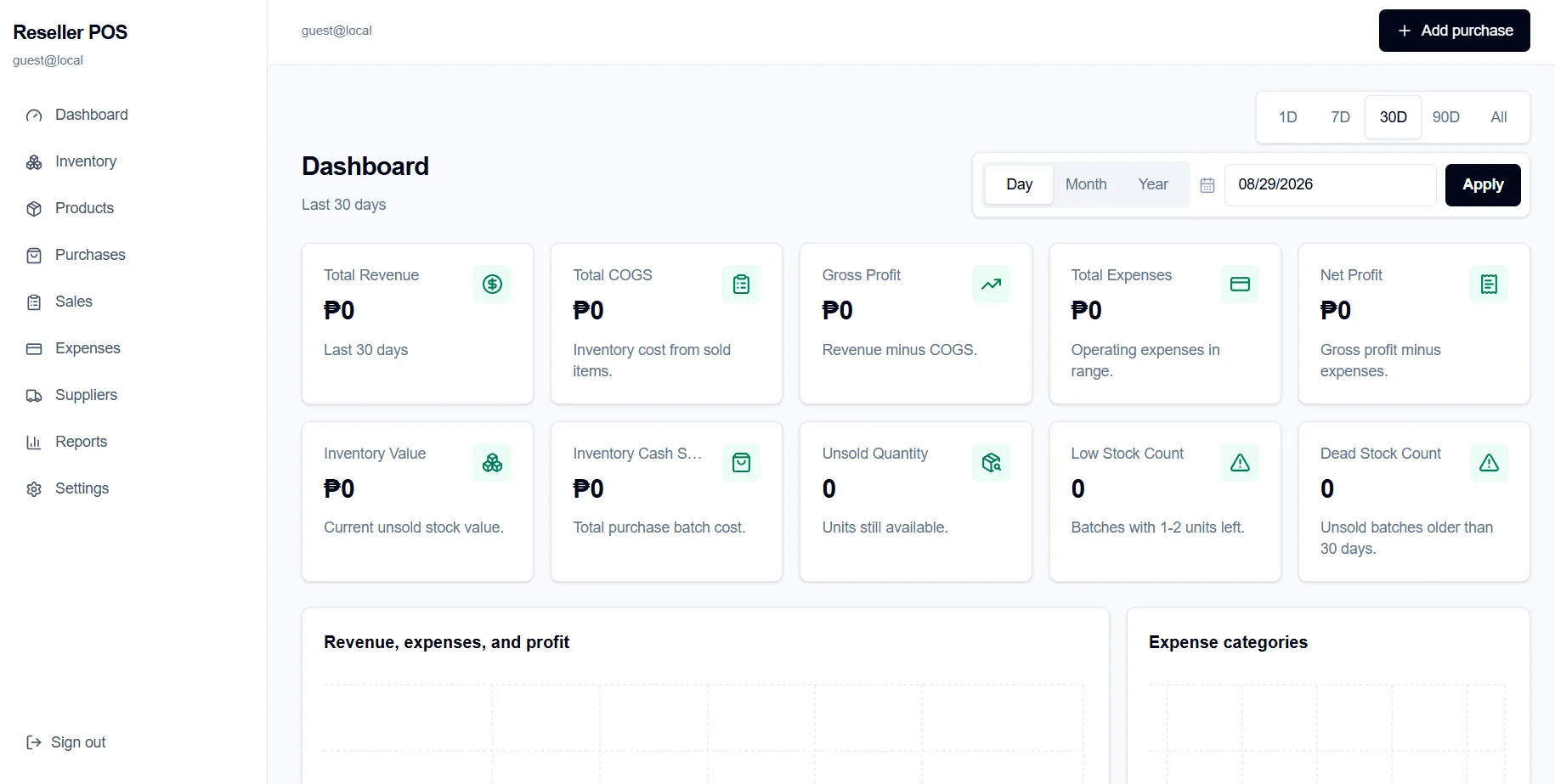Screen dimensions: 1555x784
Task: Click the boxes icon on Inventory Value card
Action: pos(492,463)
